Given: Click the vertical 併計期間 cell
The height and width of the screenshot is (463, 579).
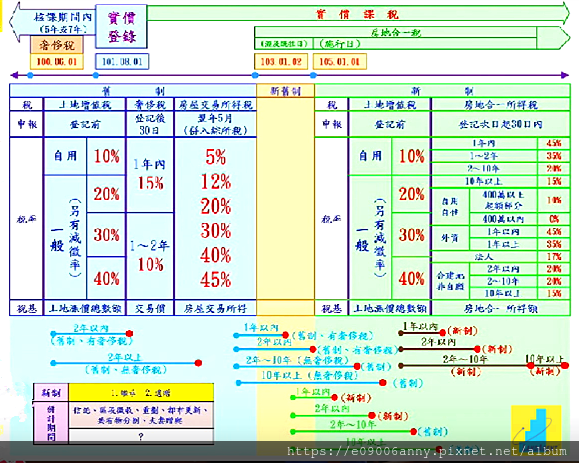Looking at the screenshot, I should tap(51, 423).
